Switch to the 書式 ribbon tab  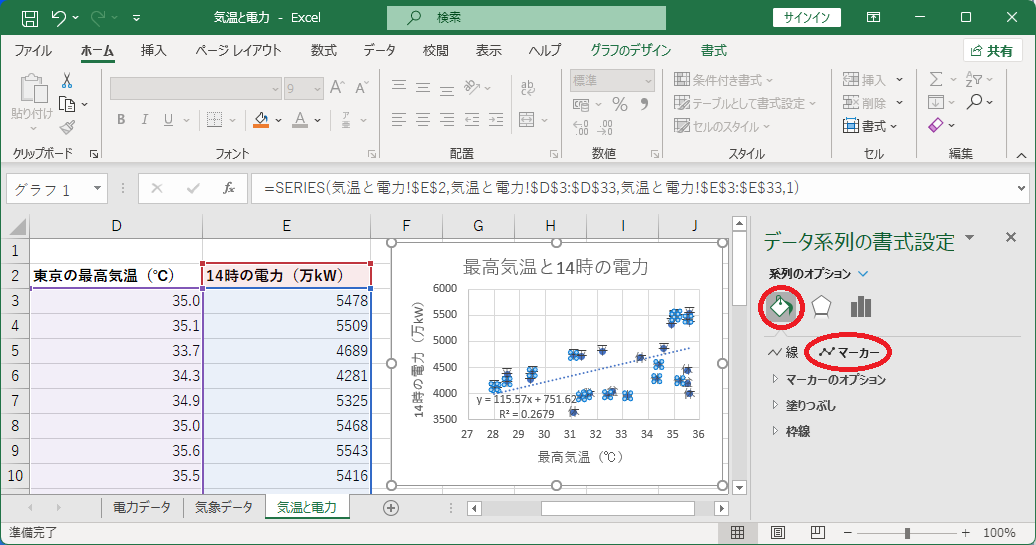[714, 51]
